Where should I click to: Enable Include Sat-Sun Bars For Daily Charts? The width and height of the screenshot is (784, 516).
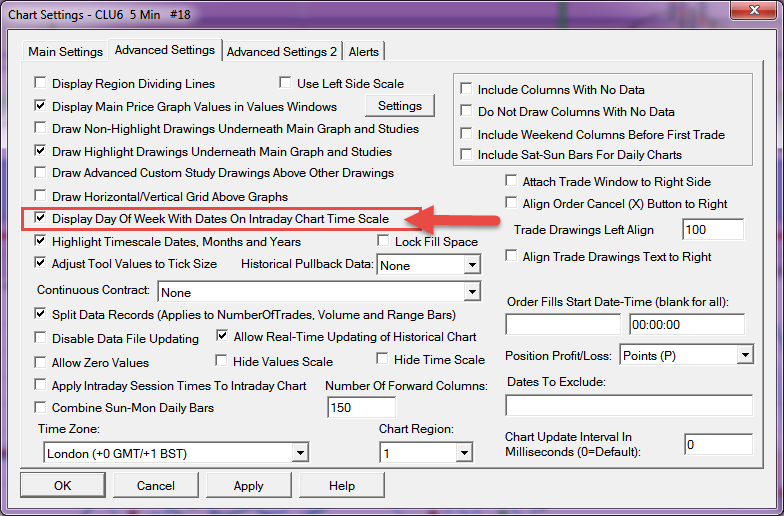click(x=466, y=154)
